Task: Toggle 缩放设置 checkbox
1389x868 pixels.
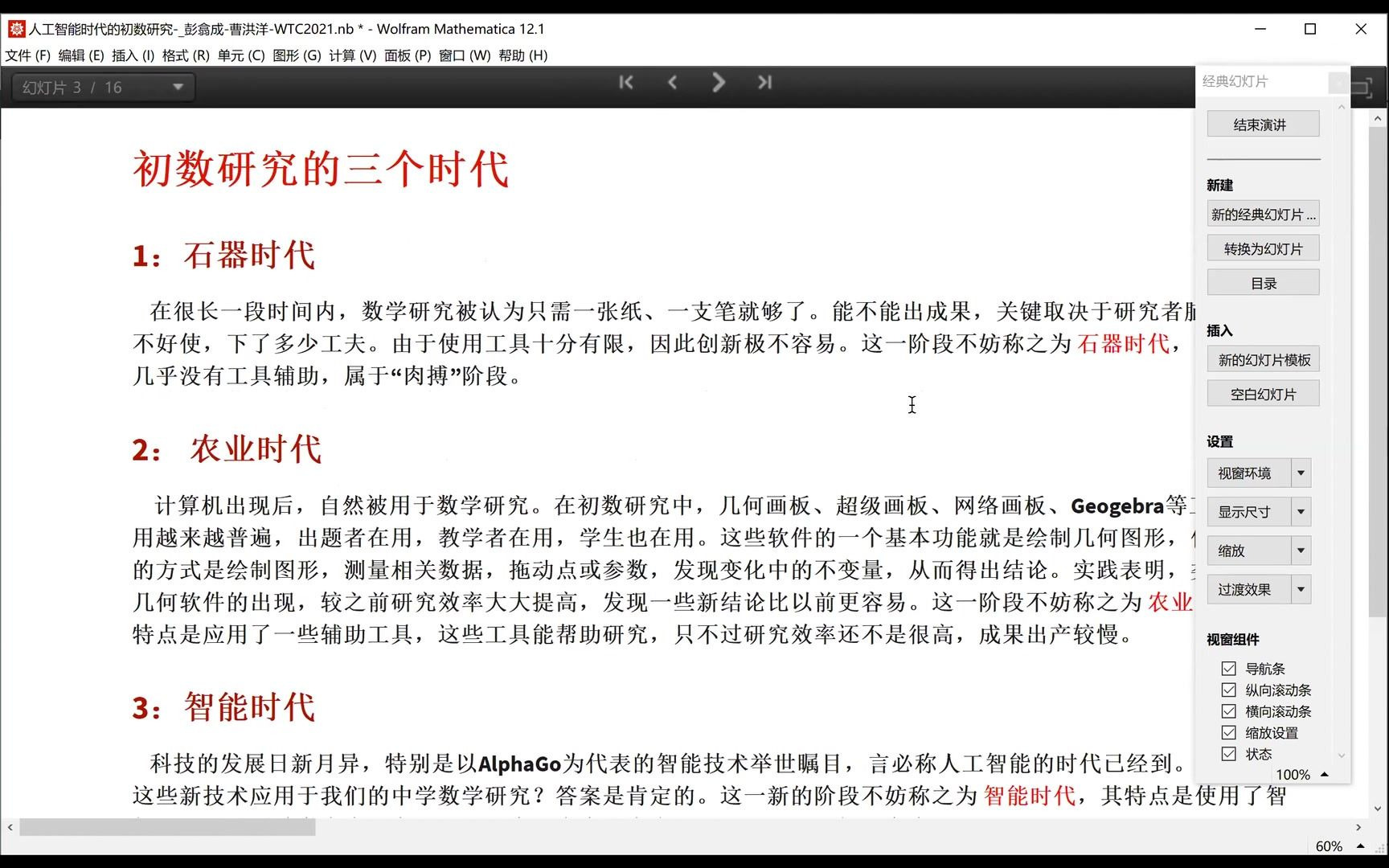Action: [x=1228, y=732]
